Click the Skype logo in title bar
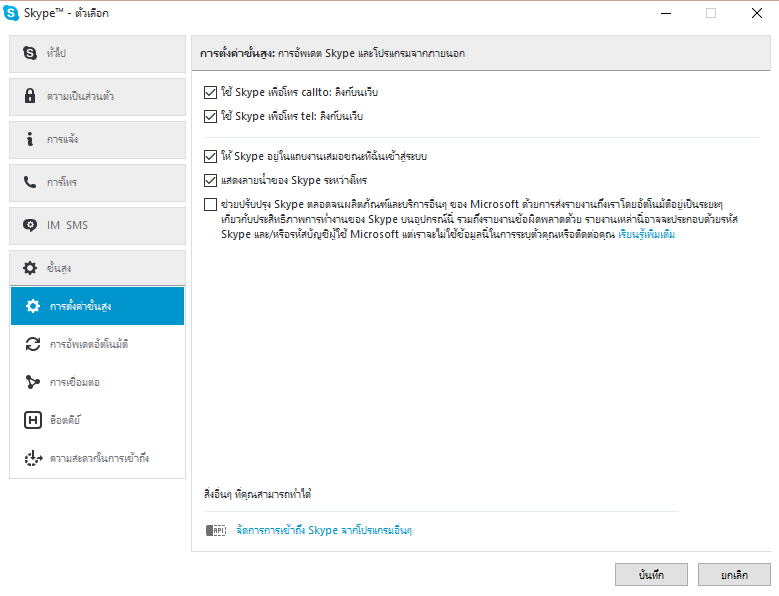 coord(11,13)
